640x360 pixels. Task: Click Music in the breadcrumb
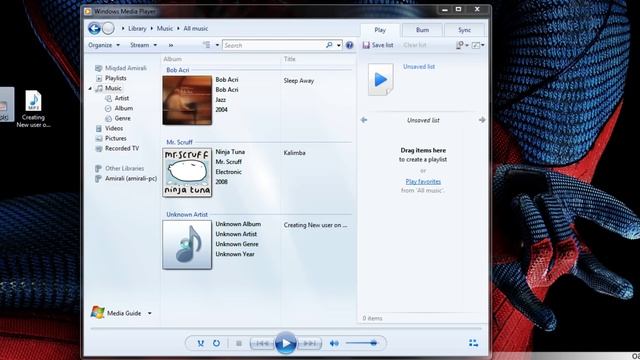click(165, 29)
